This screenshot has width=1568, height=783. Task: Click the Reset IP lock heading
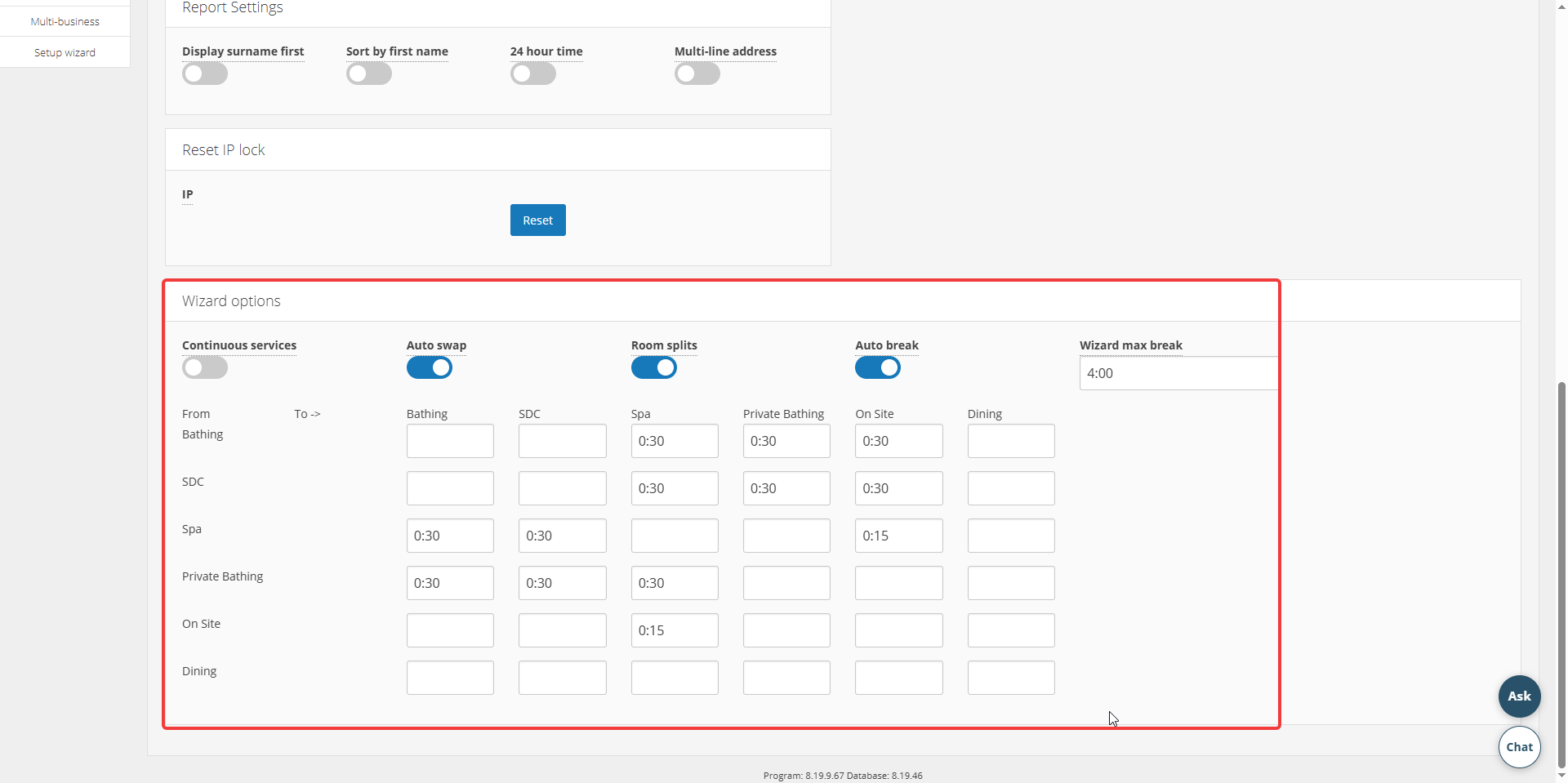pos(223,150)
